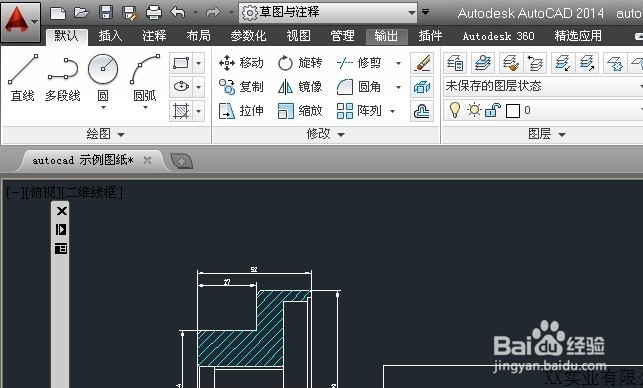Click the Plot printer icon

click(x=154, y=13)
